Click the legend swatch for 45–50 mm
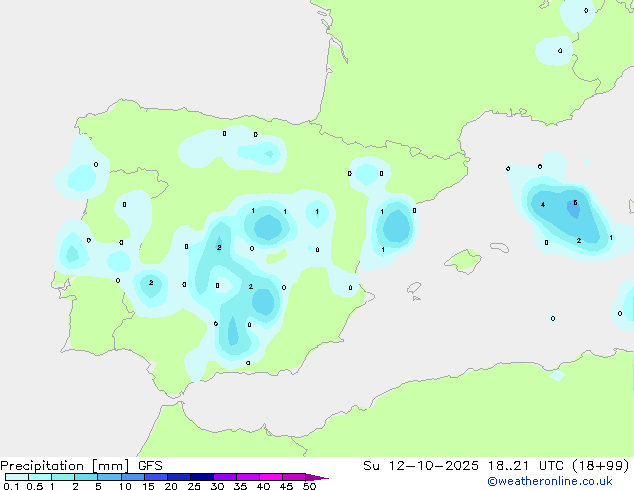 coord(294,477)
